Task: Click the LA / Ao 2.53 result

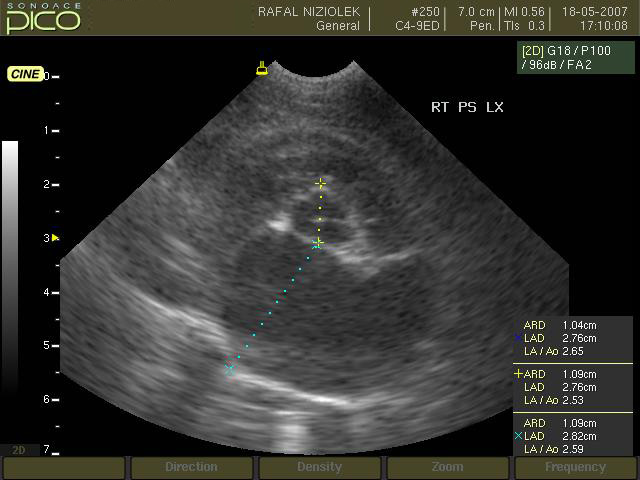Action: (554, 400)
